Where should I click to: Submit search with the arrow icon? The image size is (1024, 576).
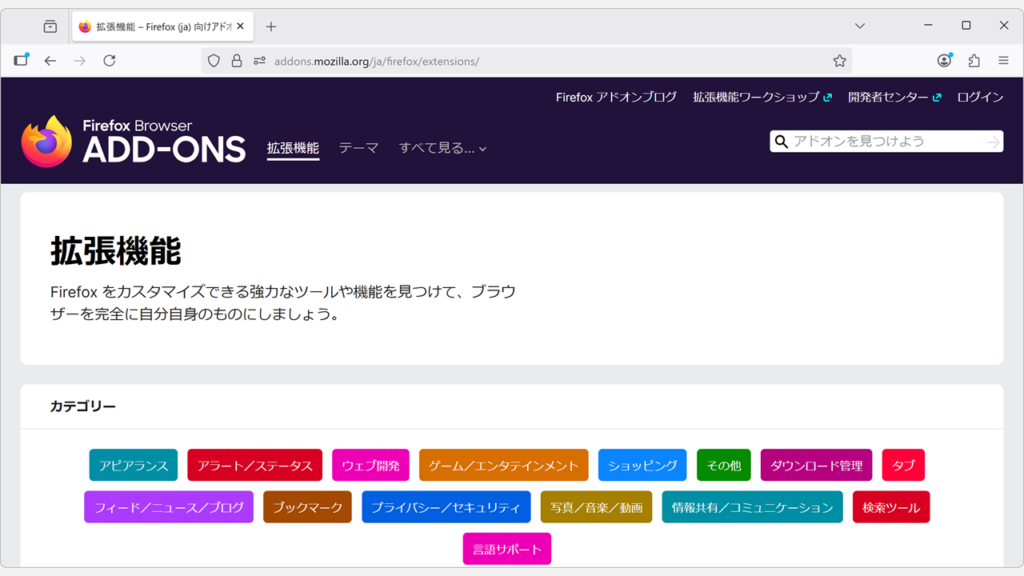tap(993, 142)
